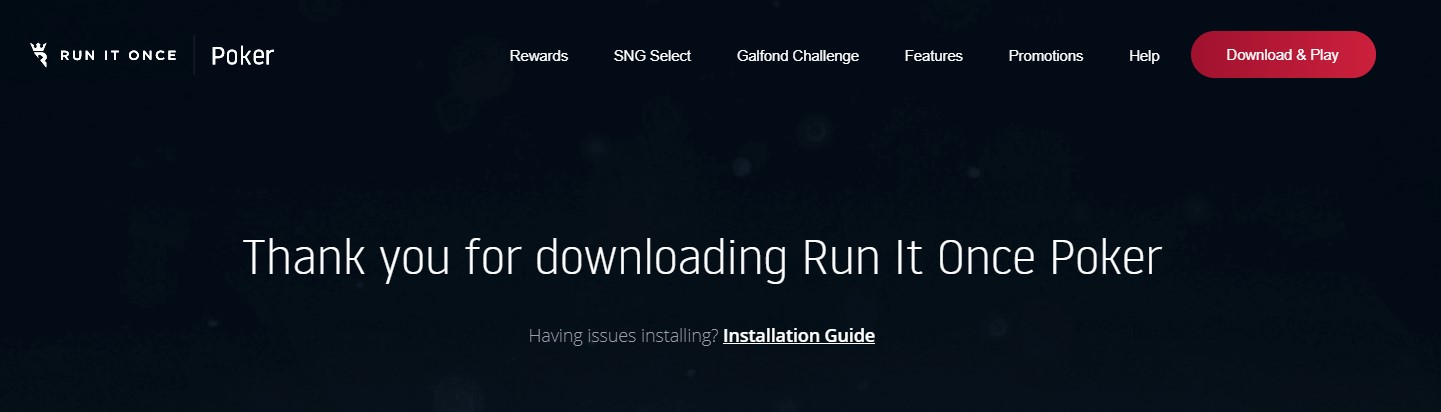The height and width of the screenshot is (412, 1441).
Task: Open the Help menu item
Action: click(x=1144, y=56)
